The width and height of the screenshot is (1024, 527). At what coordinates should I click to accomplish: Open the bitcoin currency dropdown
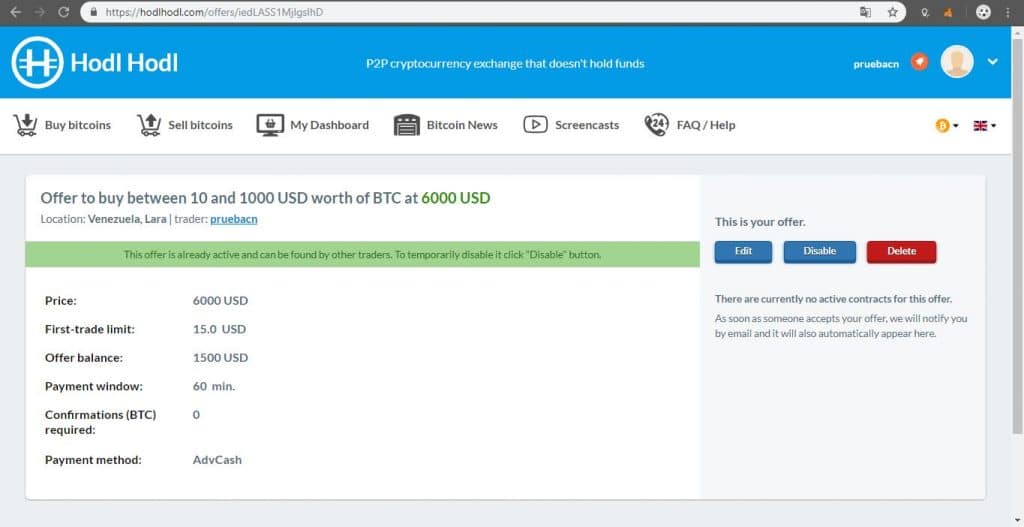click(946, 125)
